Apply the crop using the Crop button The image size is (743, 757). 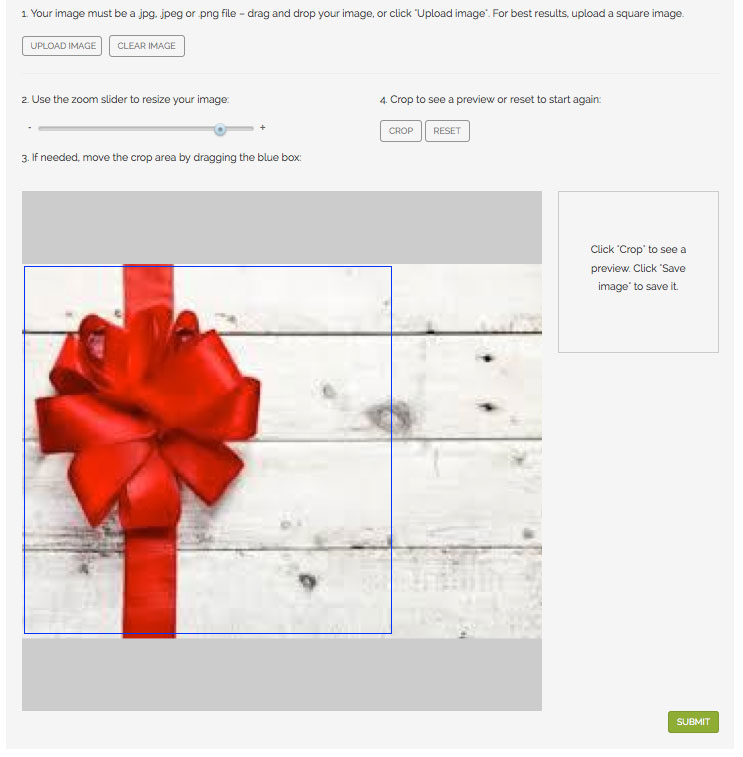(401, 131)
